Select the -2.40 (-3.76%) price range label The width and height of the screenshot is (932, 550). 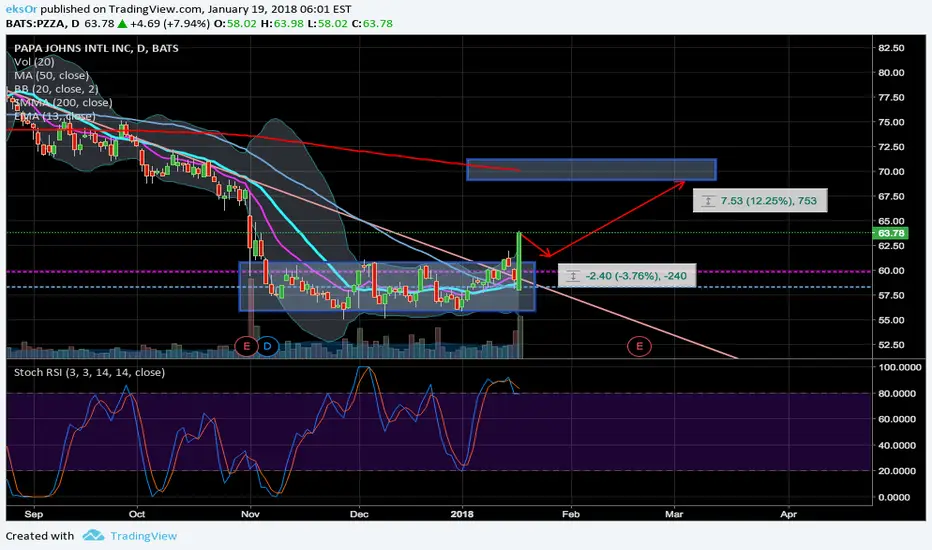coord(627,276)
